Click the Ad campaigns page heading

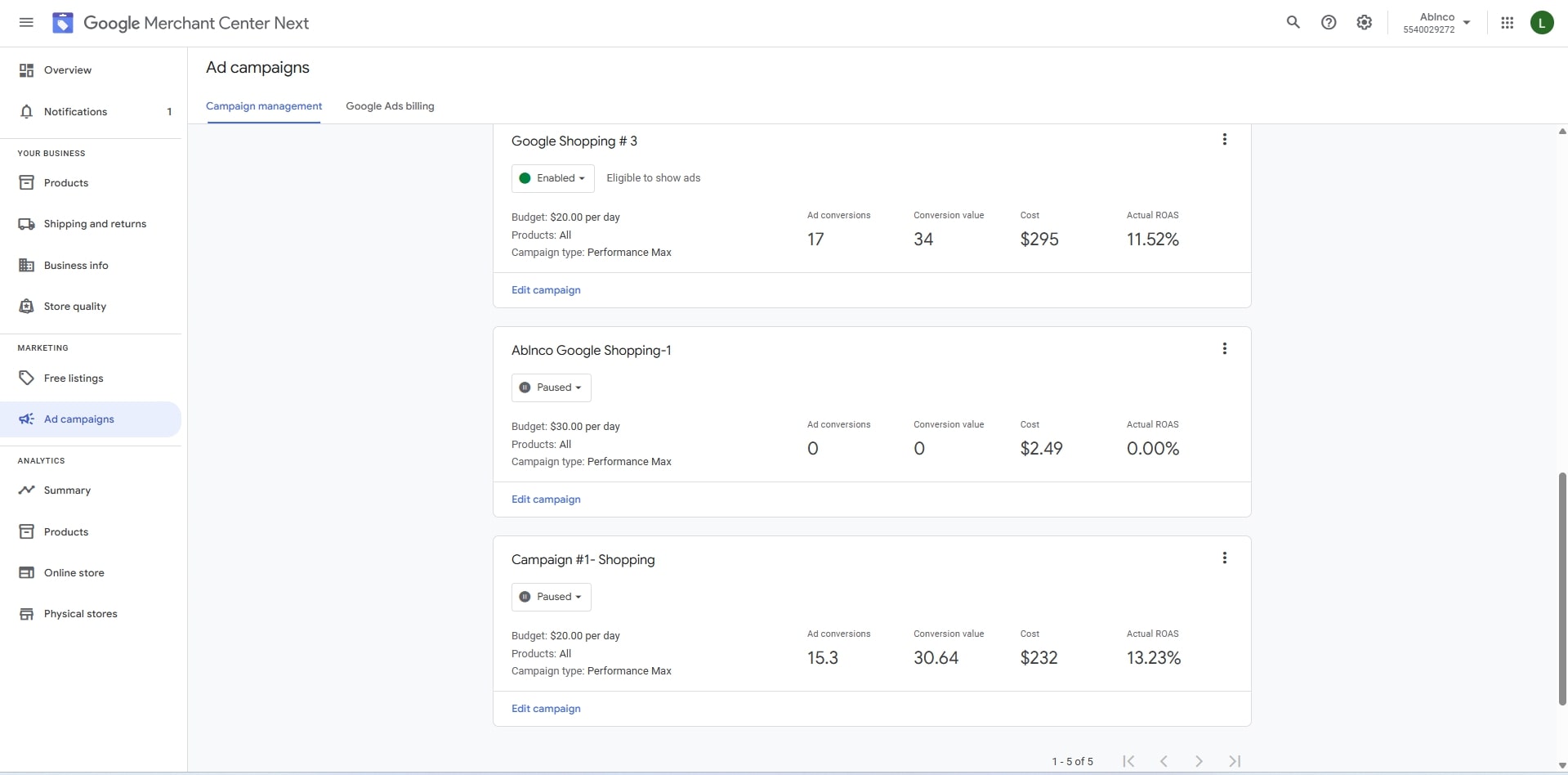coord(257,68)
